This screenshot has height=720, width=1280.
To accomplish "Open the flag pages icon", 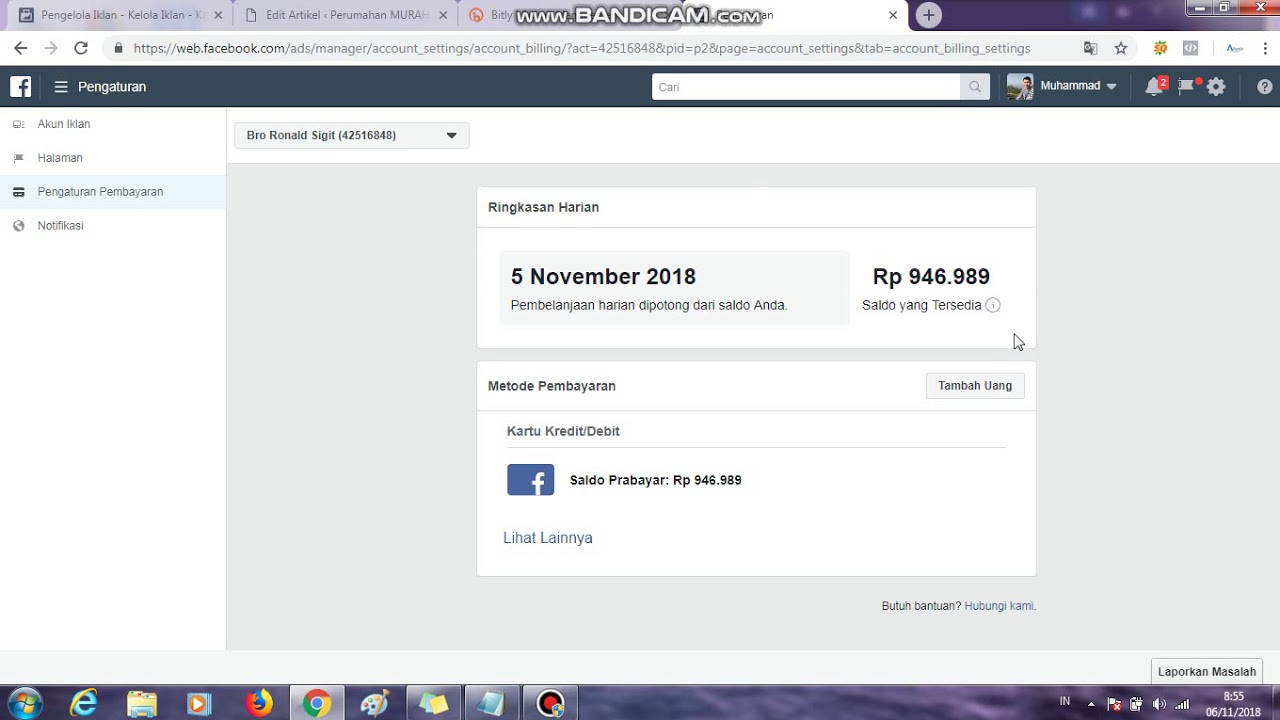I will click(1186, 87).
